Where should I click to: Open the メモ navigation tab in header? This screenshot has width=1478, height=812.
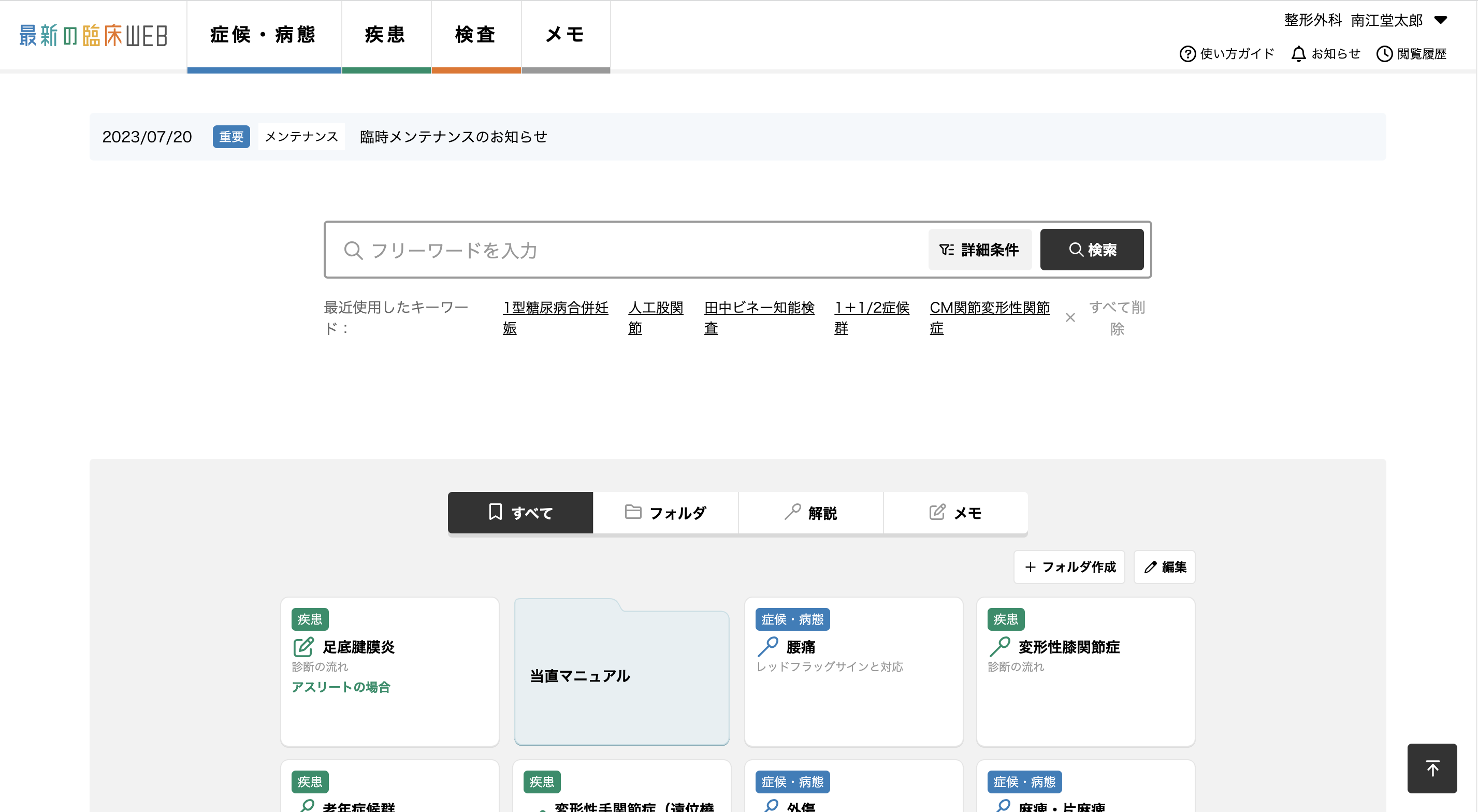(x=565, y=36)
